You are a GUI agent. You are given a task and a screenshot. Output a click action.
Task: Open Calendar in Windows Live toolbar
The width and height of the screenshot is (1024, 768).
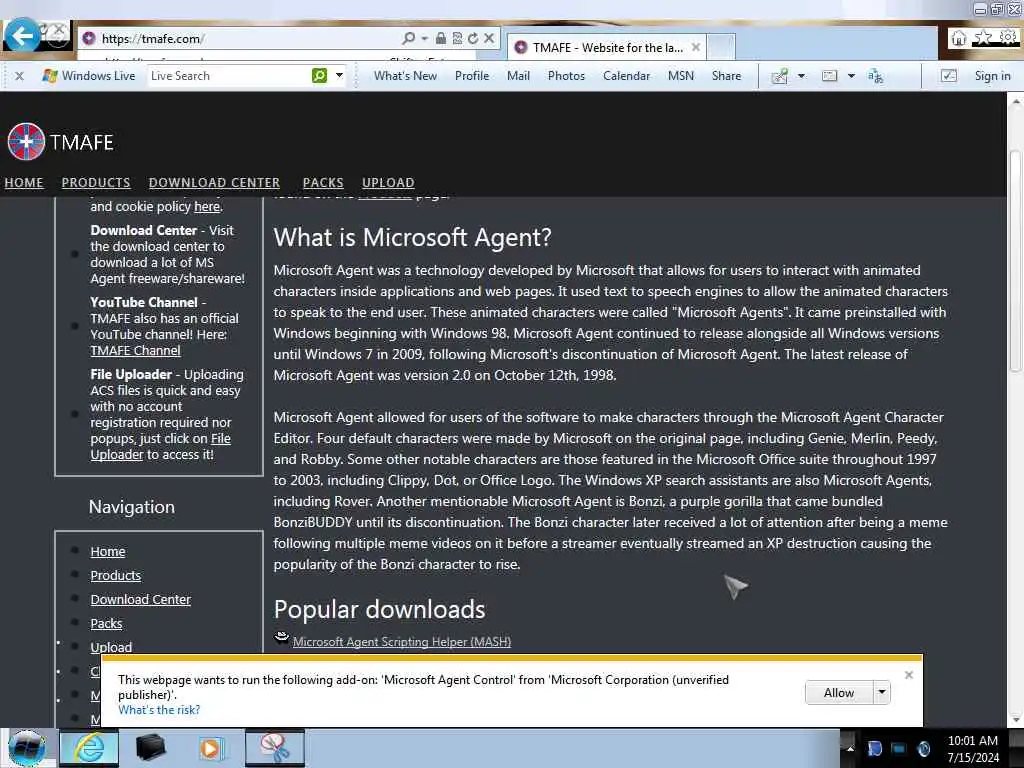pos(626,76)
